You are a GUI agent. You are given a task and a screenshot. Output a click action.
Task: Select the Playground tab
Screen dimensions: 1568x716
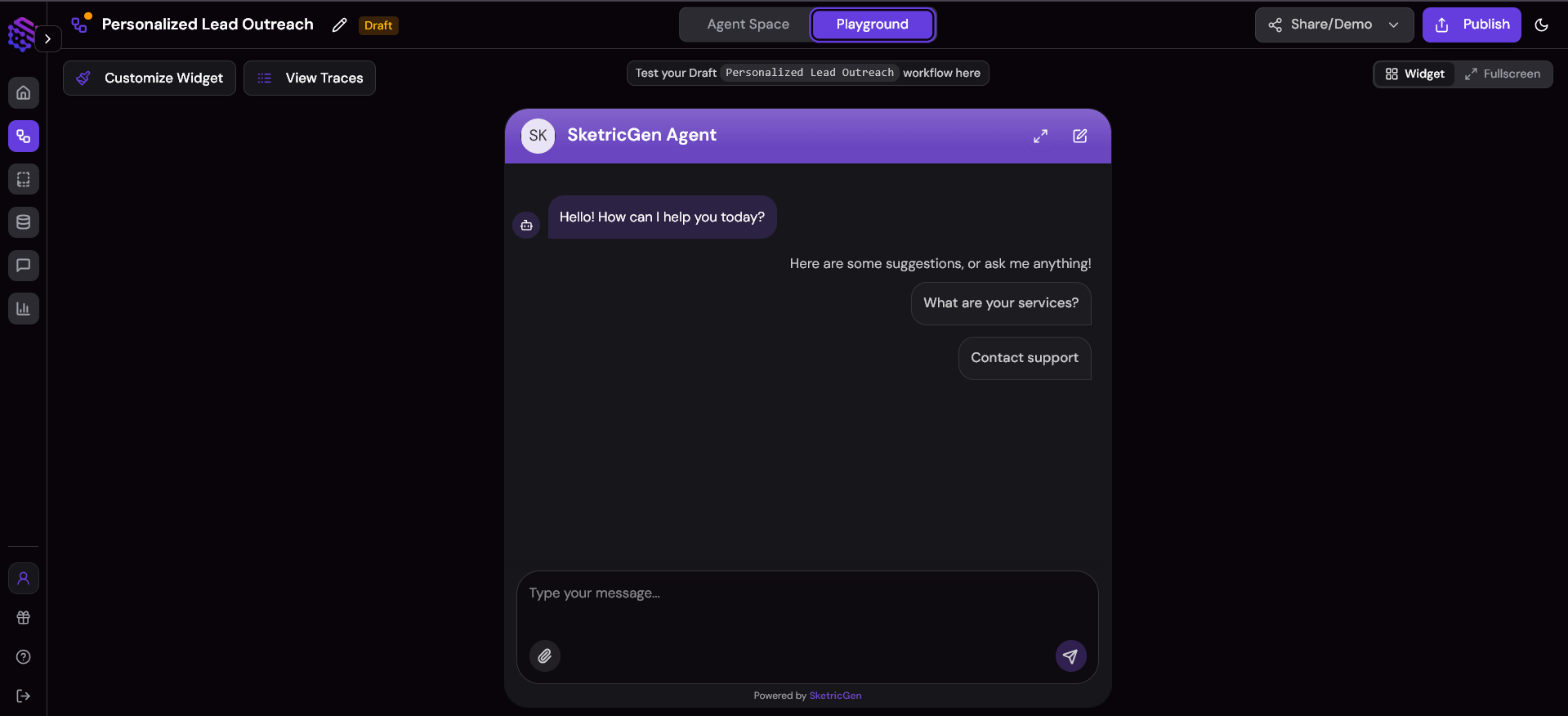872,25
